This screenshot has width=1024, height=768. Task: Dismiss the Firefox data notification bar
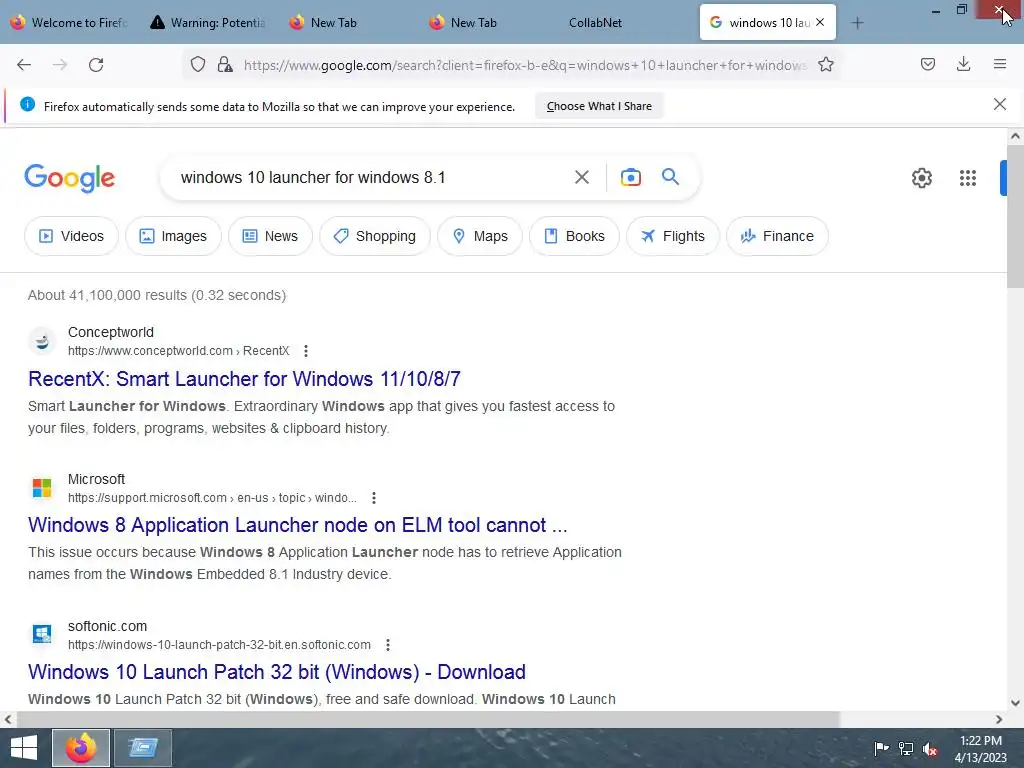pyautogui.click(x=999, y=104)
